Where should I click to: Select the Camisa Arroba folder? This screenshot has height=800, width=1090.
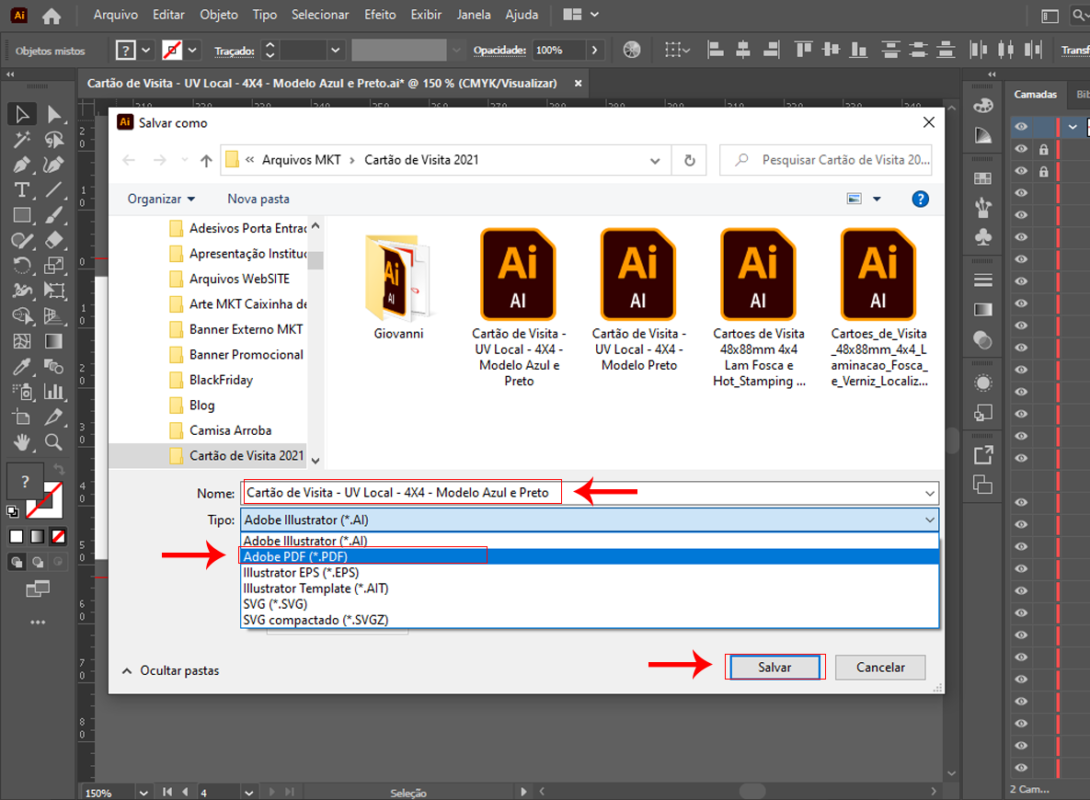click(x=220, y=431)
